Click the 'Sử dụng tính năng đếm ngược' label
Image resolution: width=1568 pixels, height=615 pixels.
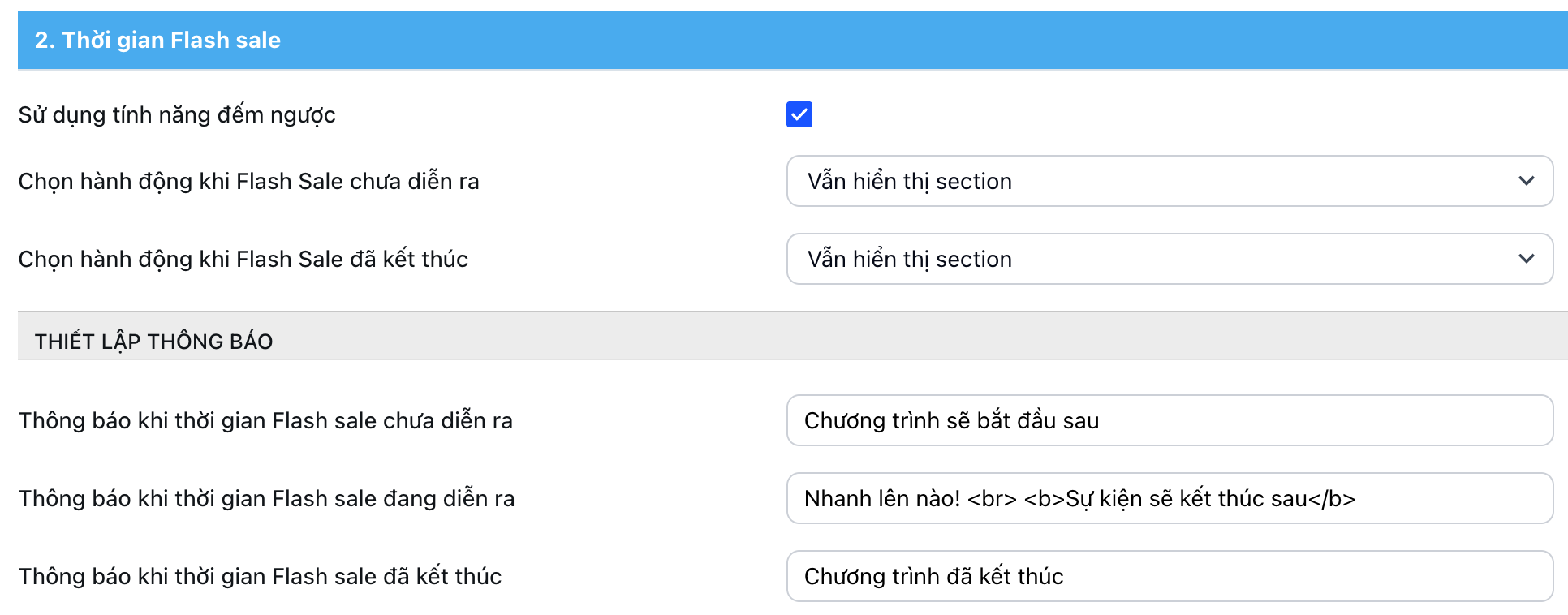[177, 115]
